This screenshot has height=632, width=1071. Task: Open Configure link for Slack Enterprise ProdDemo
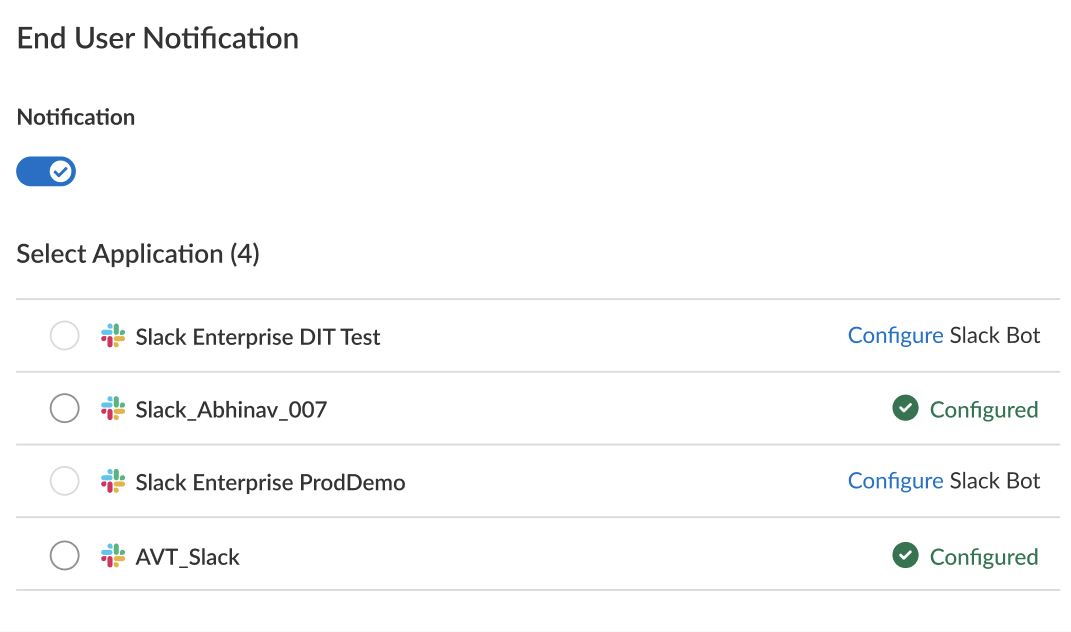895,481
